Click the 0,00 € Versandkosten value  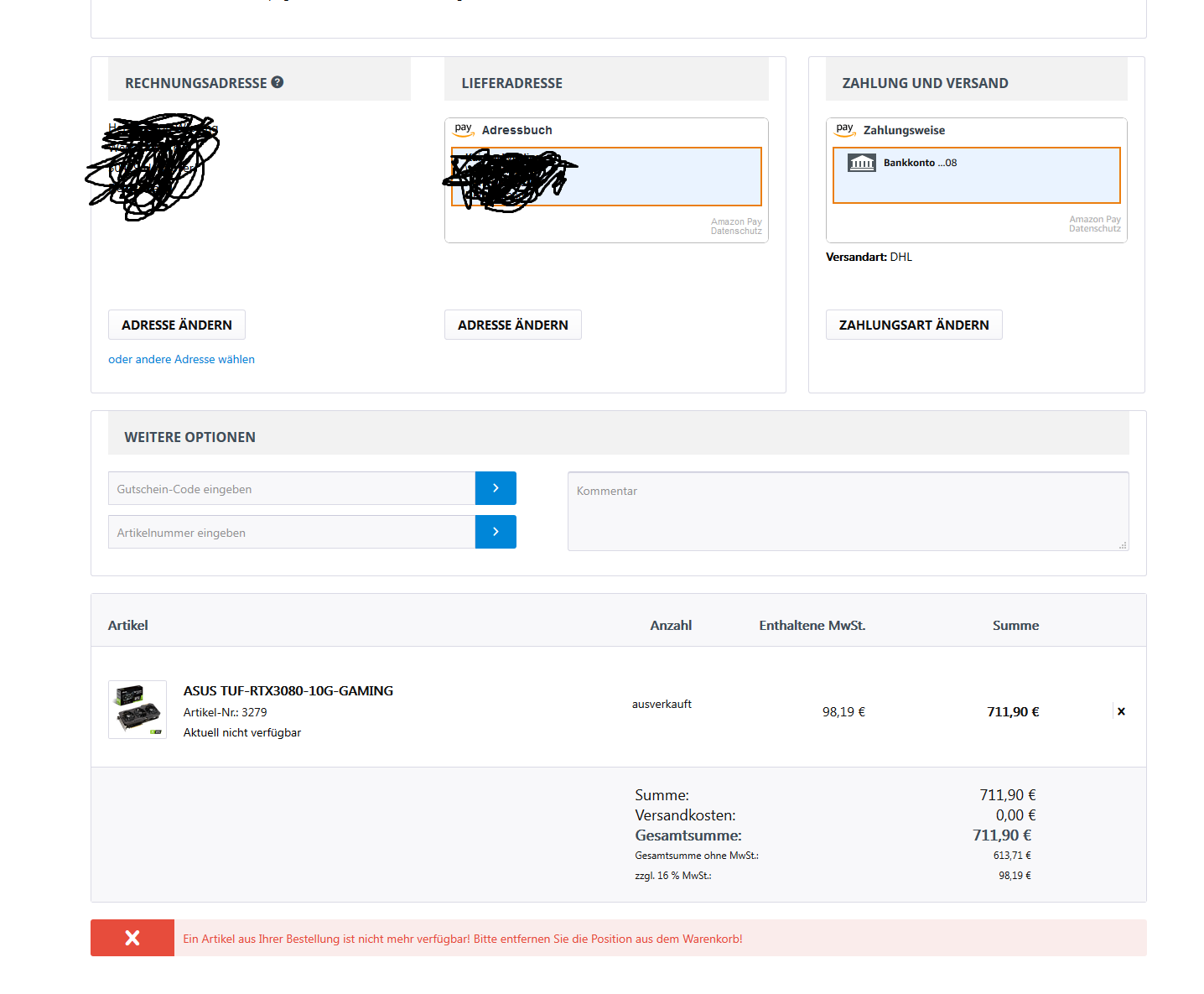[1015, 815]
